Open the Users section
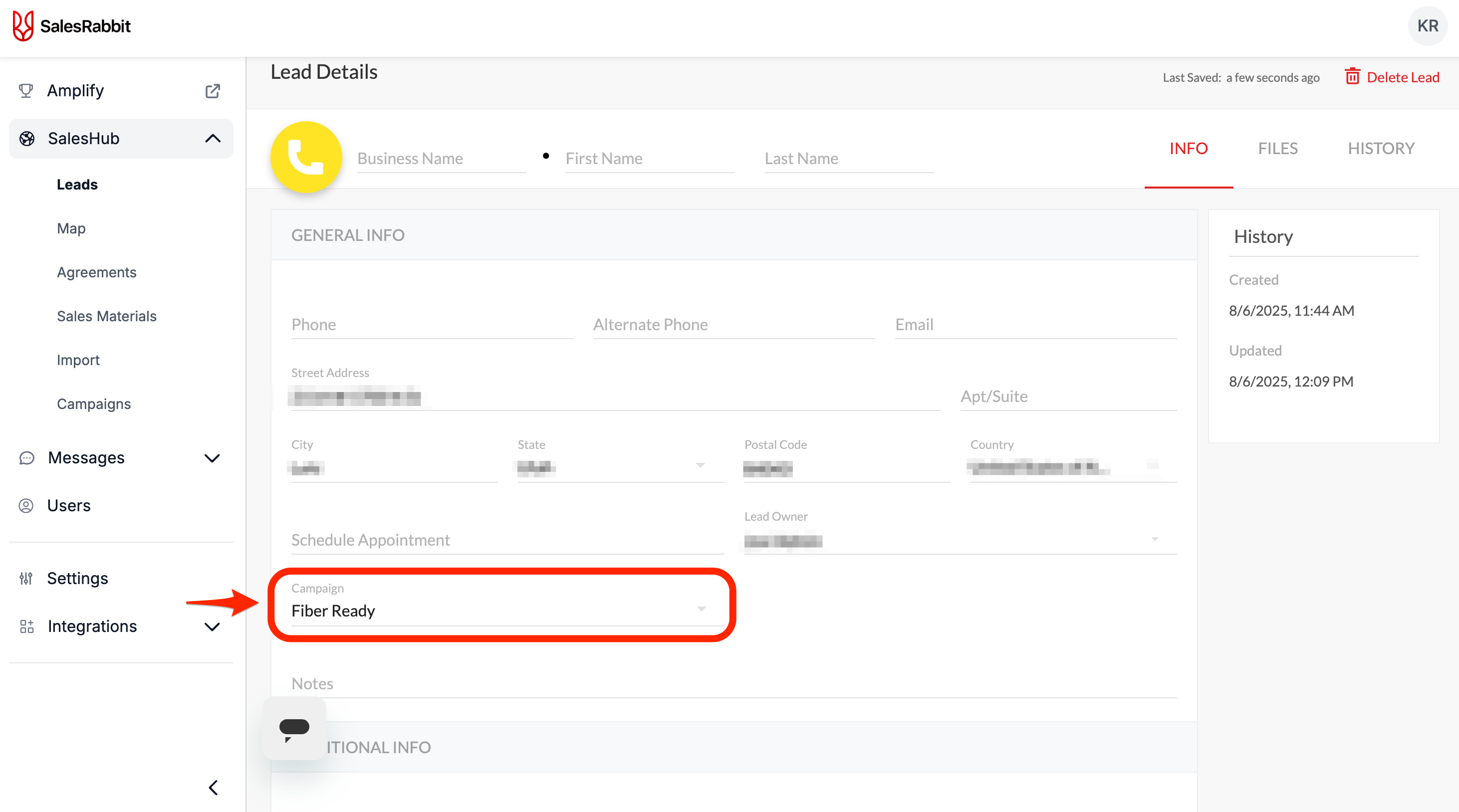Screen dimensions: 1459x812 (x=68, y=505)
